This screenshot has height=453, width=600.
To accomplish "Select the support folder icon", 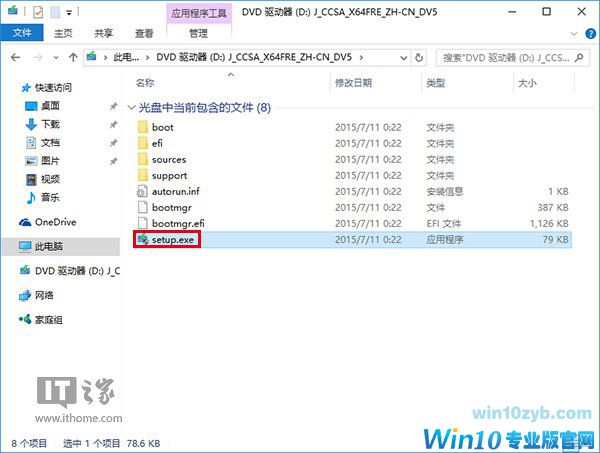I will click(x=142, y=175).
